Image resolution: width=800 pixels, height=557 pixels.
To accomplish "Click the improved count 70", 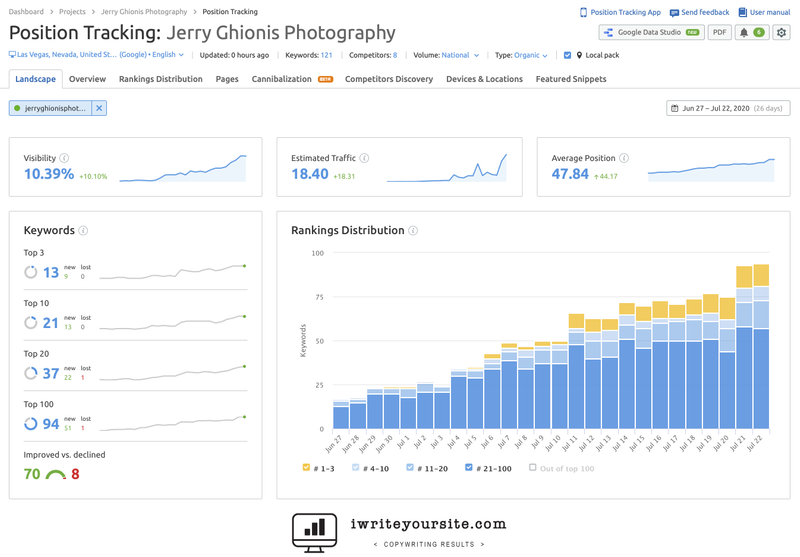I will [32, 474].
